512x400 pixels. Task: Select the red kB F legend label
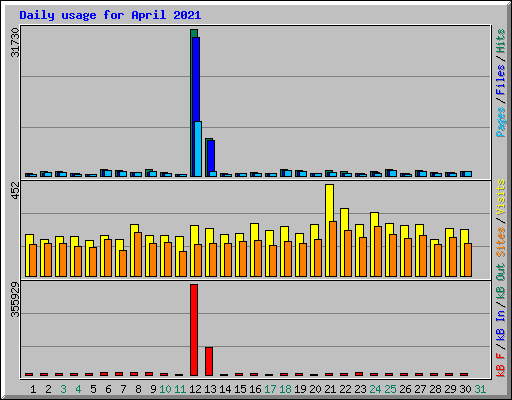(501, 364)
